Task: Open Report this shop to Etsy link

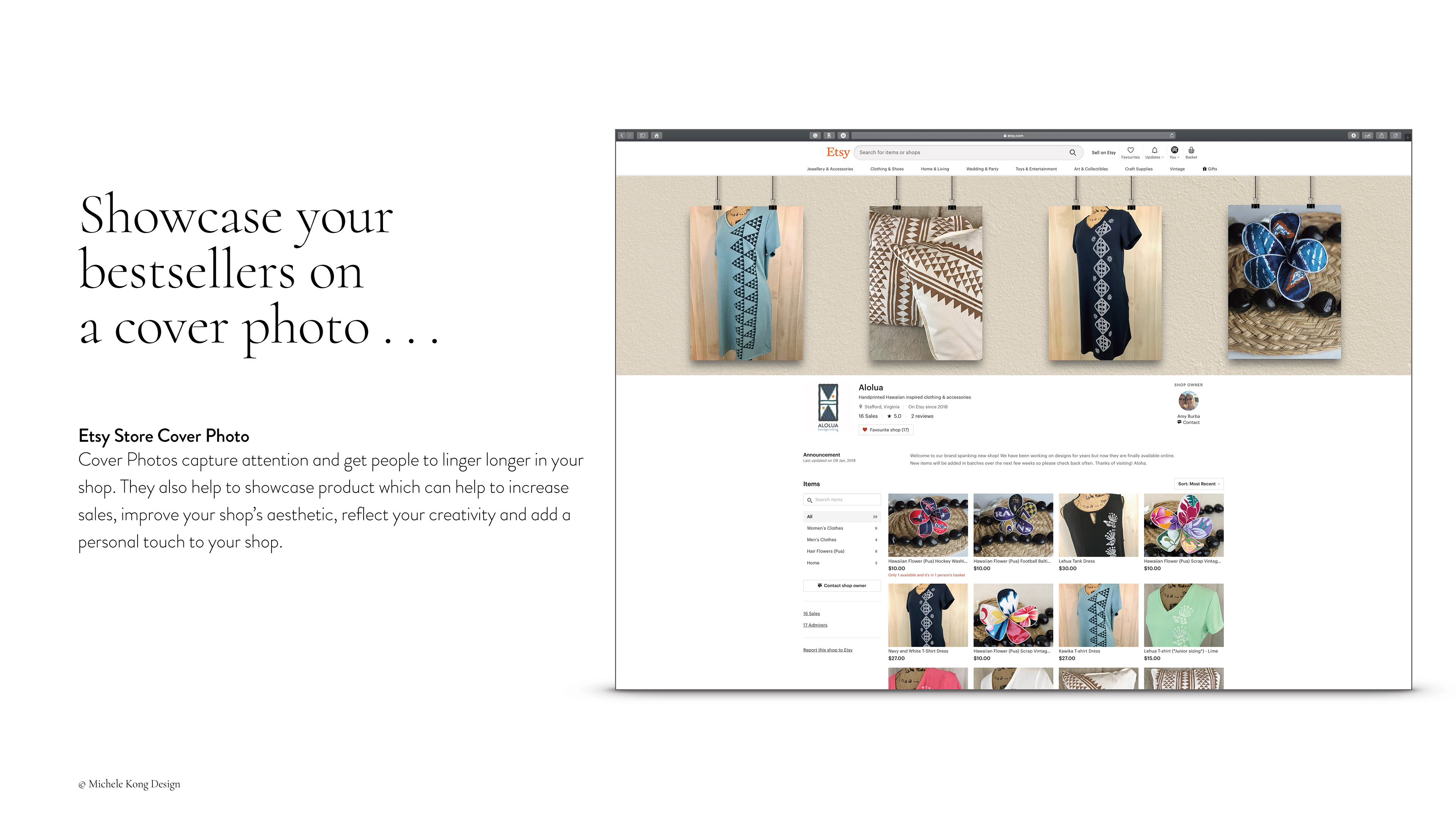Action: pyautogui.click(x=827, y=650)
